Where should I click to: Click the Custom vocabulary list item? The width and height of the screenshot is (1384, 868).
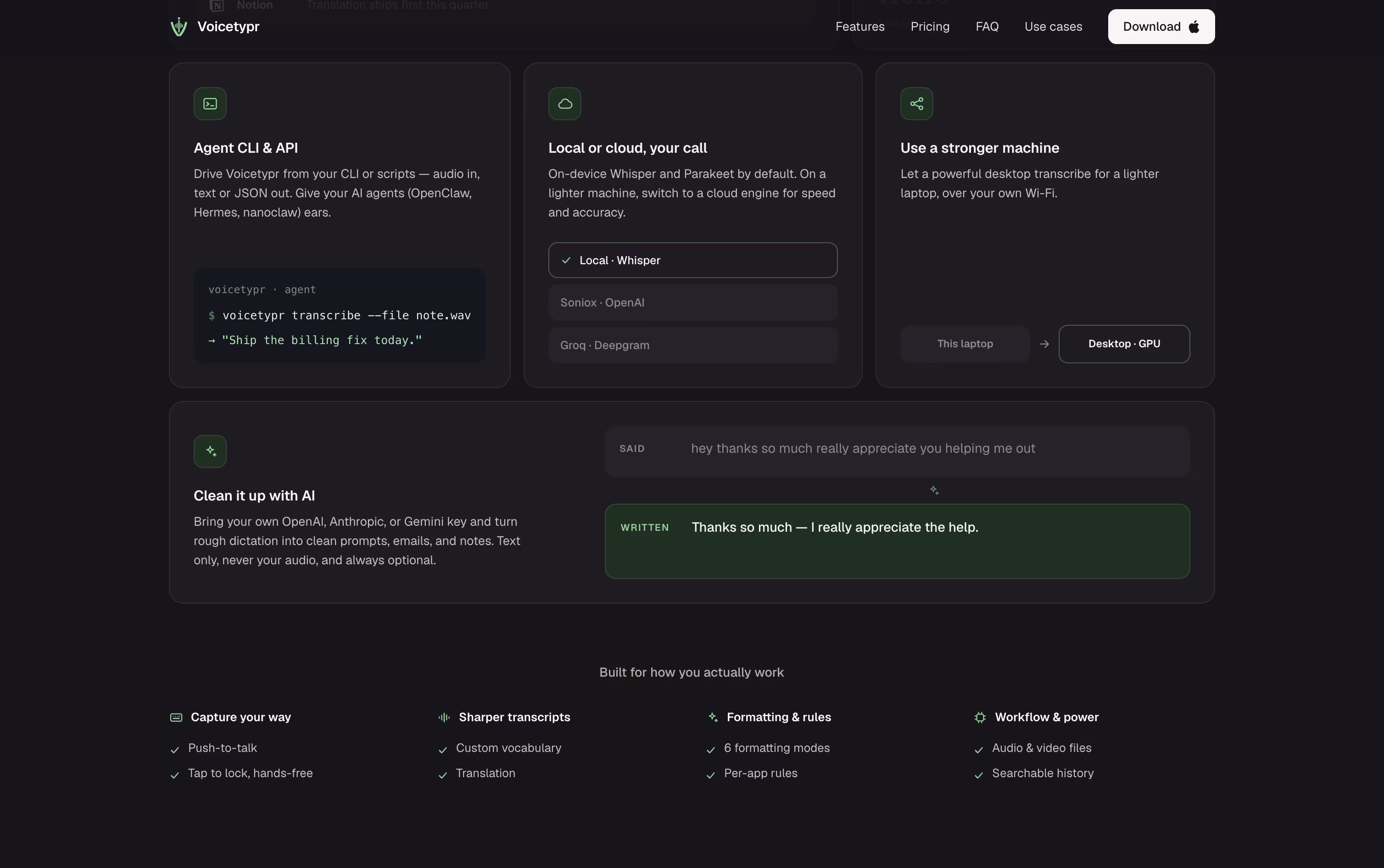[508, 748]
